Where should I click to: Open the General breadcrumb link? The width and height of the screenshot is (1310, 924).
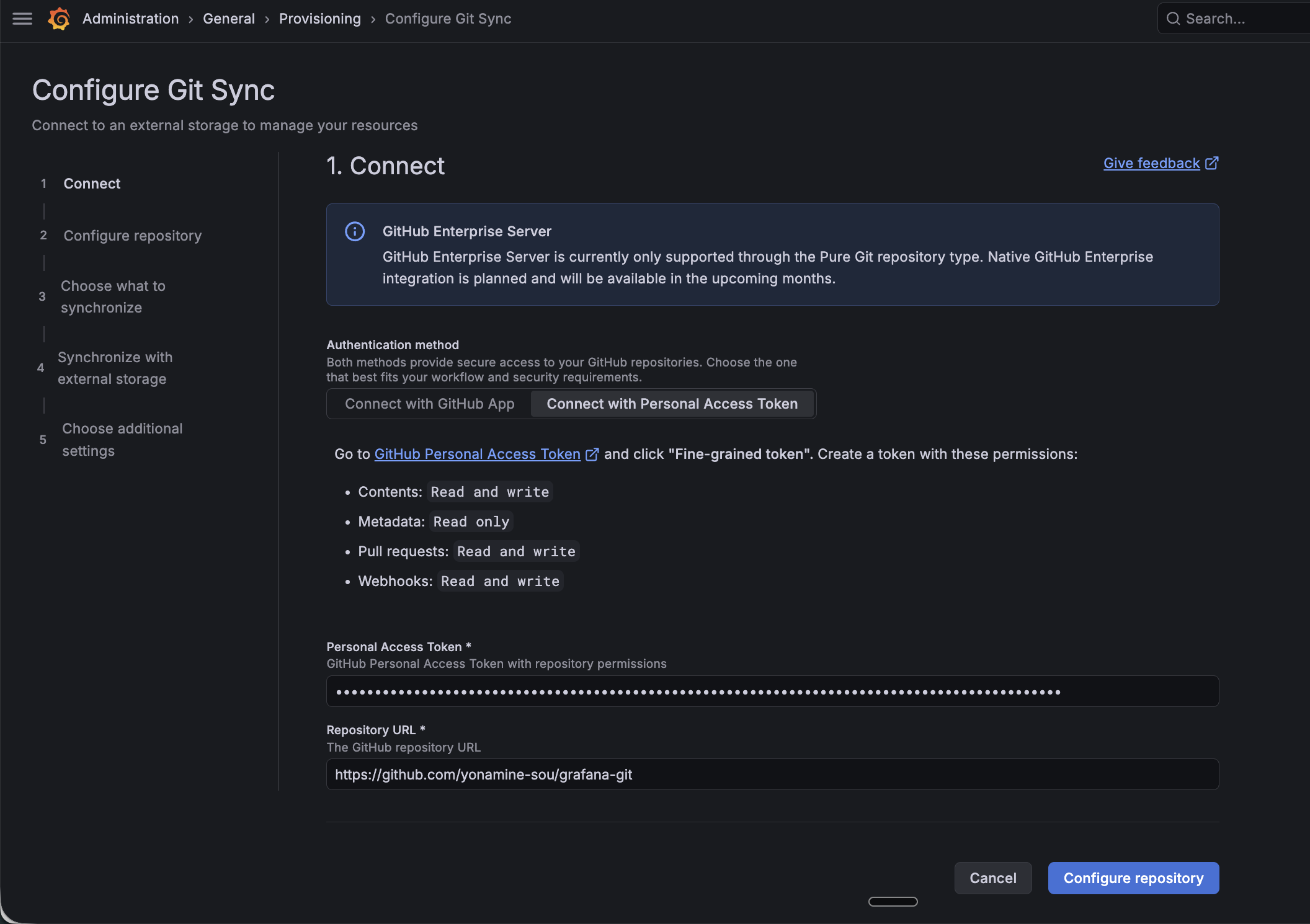point(228,19)
